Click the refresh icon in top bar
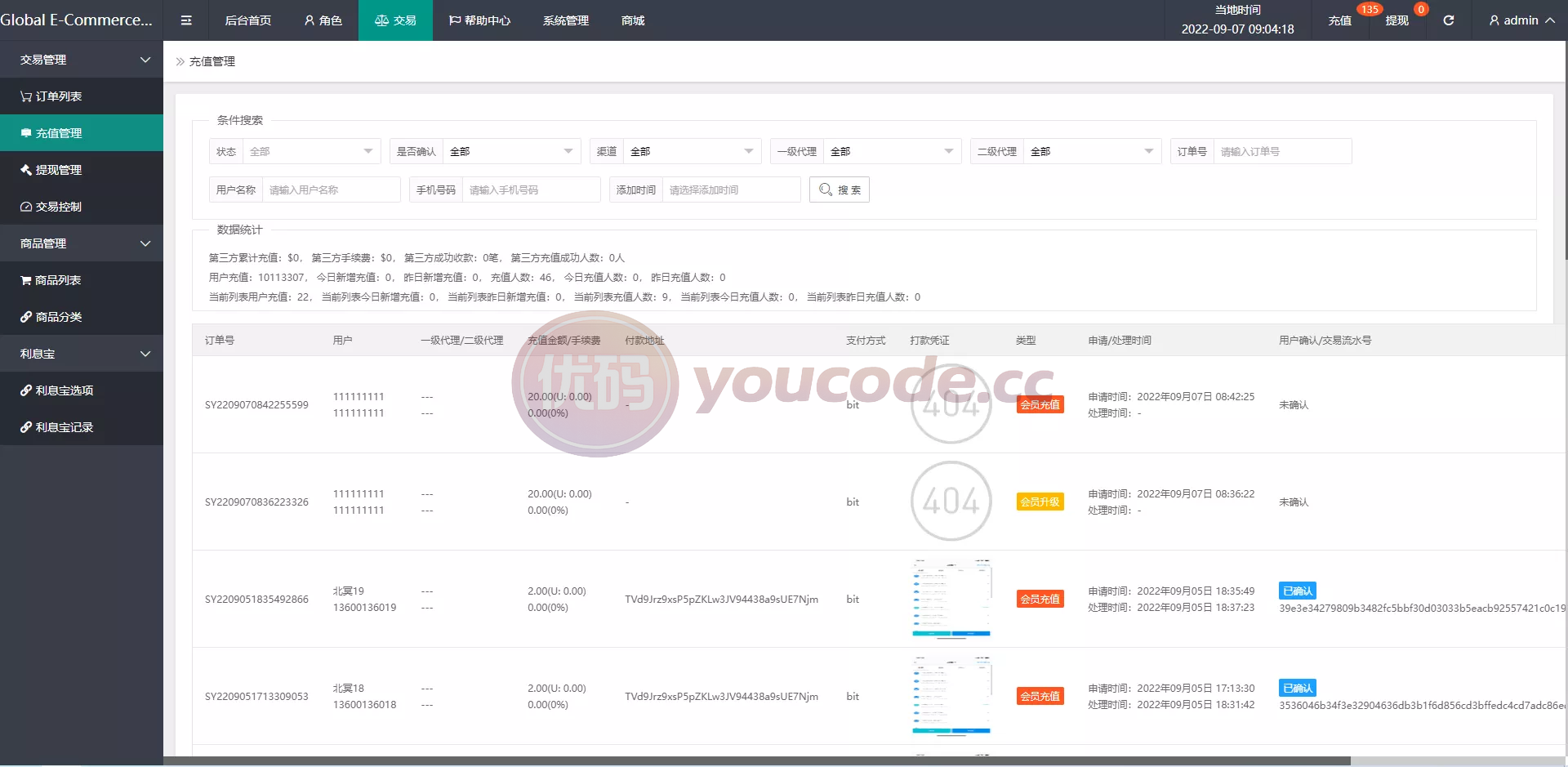The height and width of the screenshot is (767, 1568). [1448, 20]
